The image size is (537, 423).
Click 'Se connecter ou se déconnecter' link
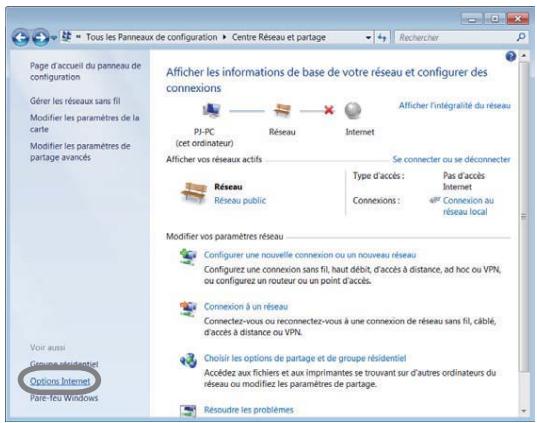451,159
